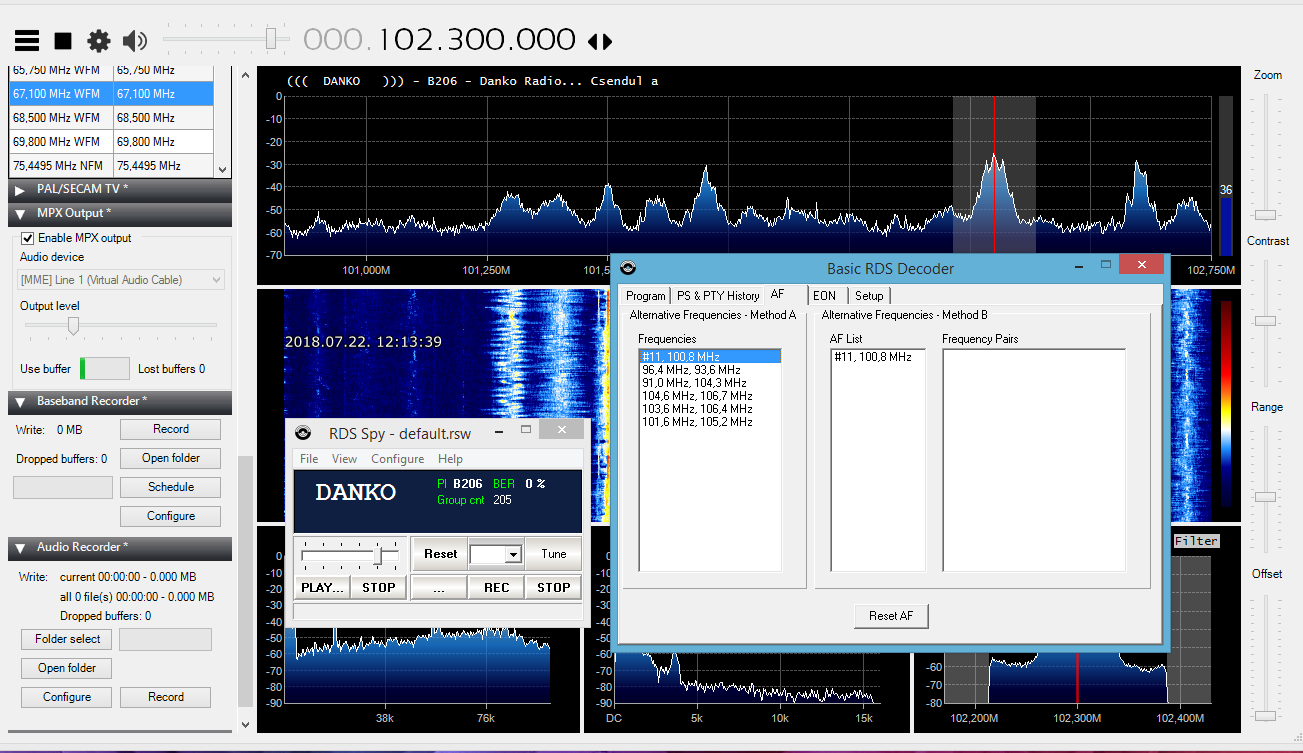Select the 67,100 MHz WFM list row

(112, 94)
